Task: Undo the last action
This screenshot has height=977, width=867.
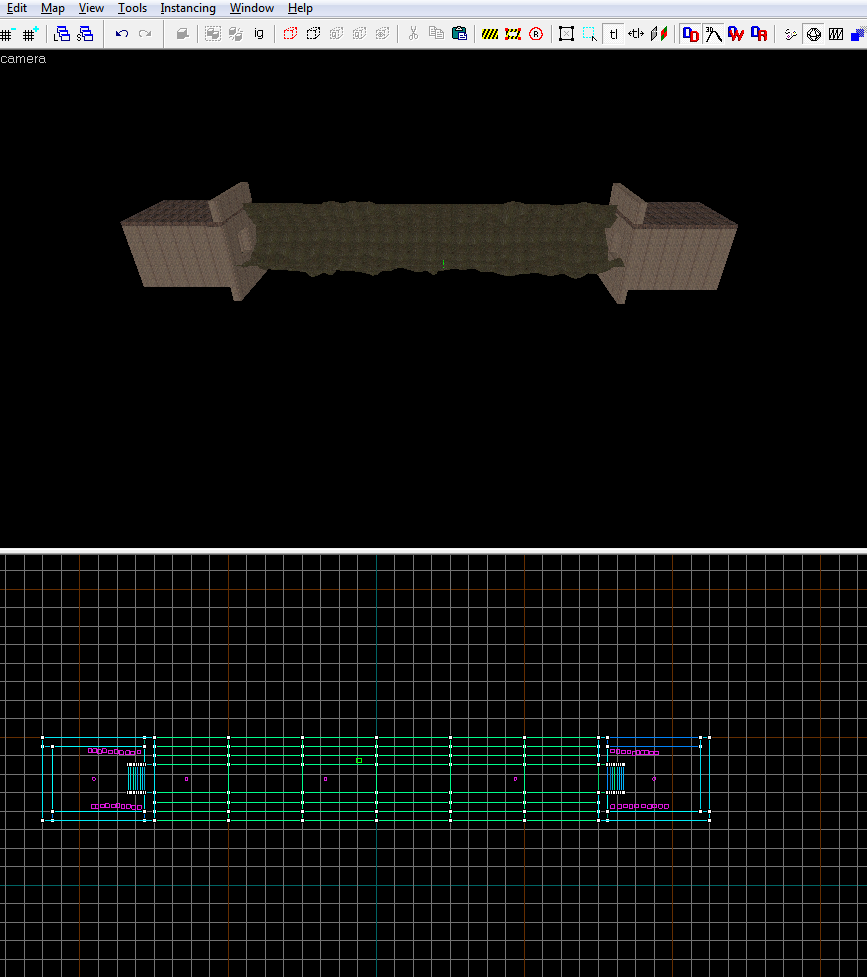Action: (122, 34)
